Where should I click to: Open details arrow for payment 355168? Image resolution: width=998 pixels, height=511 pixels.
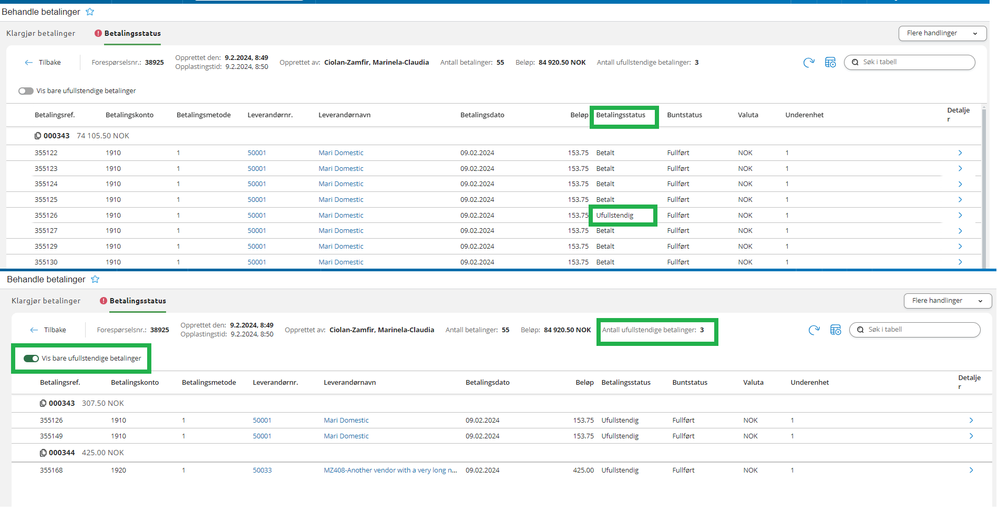click(x=970, y=470)
